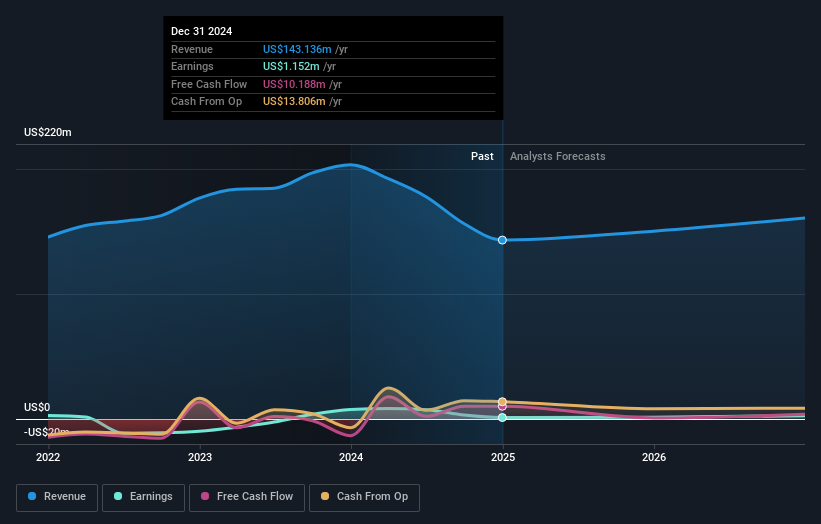Click the US$220m y-axis label

tap(48, 132)
